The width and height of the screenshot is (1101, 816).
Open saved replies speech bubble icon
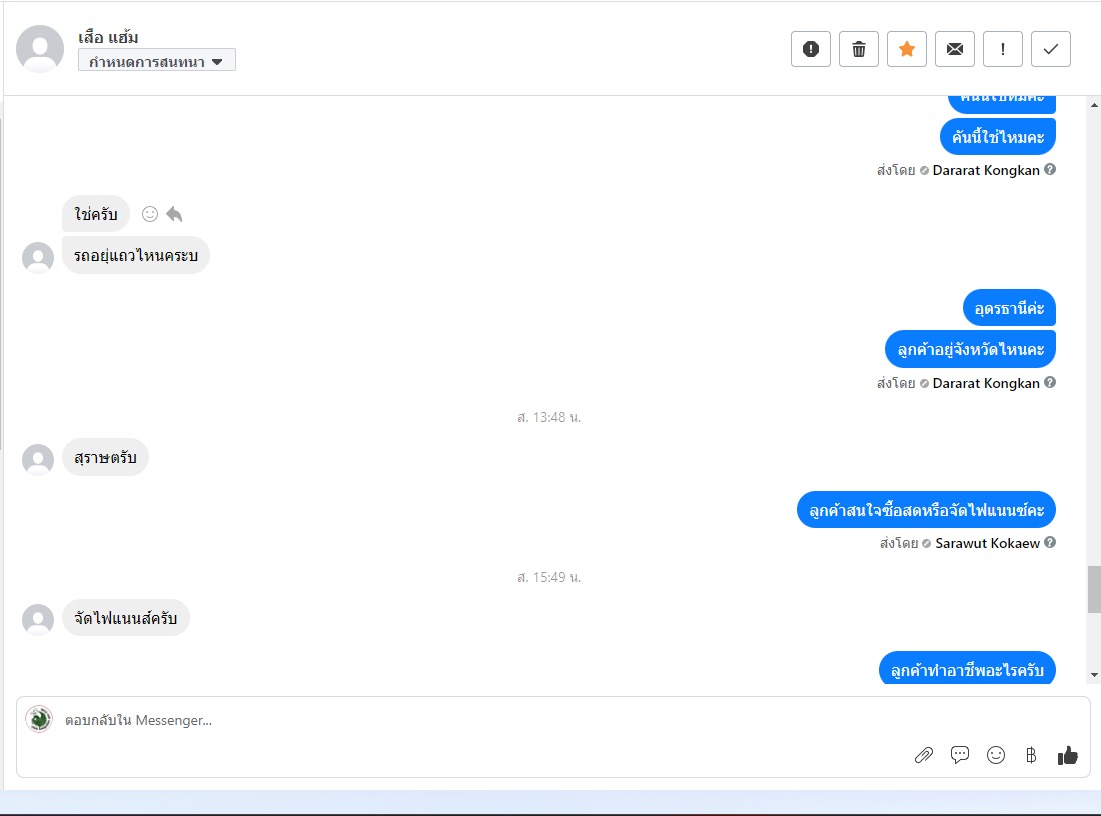coord(959,755)
